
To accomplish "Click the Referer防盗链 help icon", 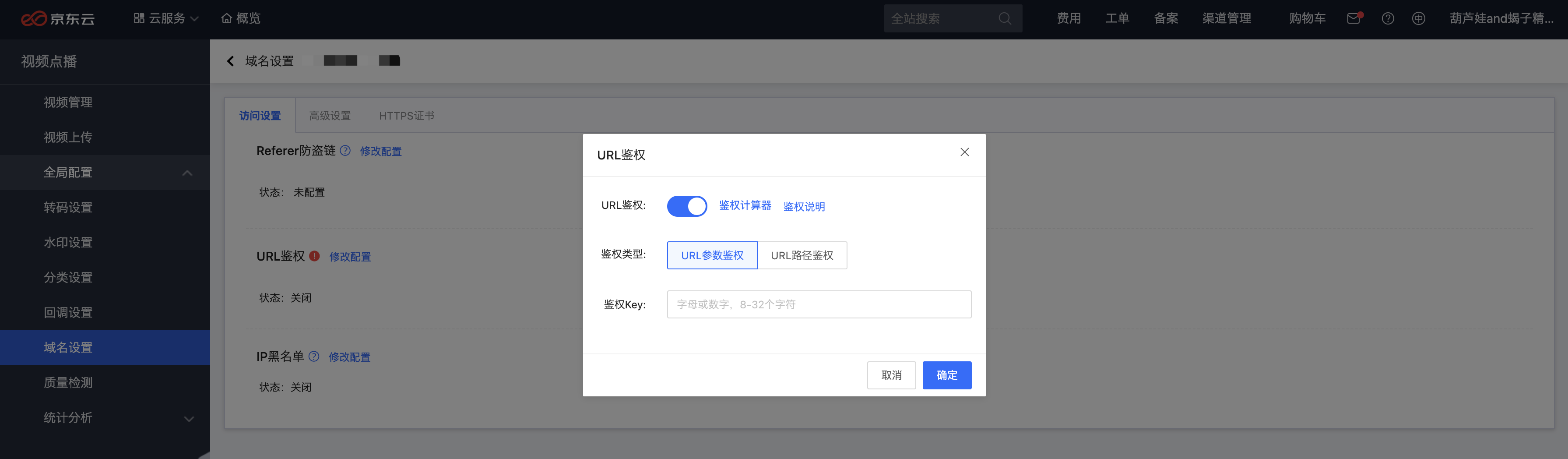I will coord(345,150).
